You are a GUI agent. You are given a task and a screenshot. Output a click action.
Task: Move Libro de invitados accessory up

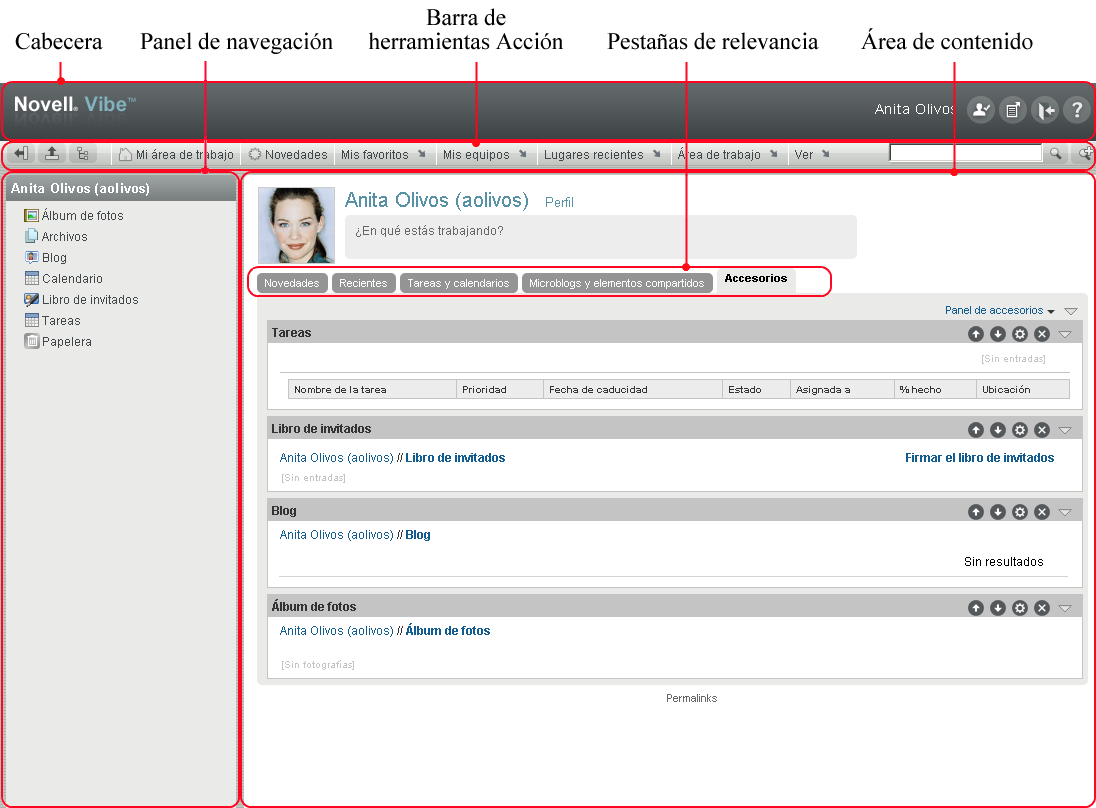tap(976, 430)
